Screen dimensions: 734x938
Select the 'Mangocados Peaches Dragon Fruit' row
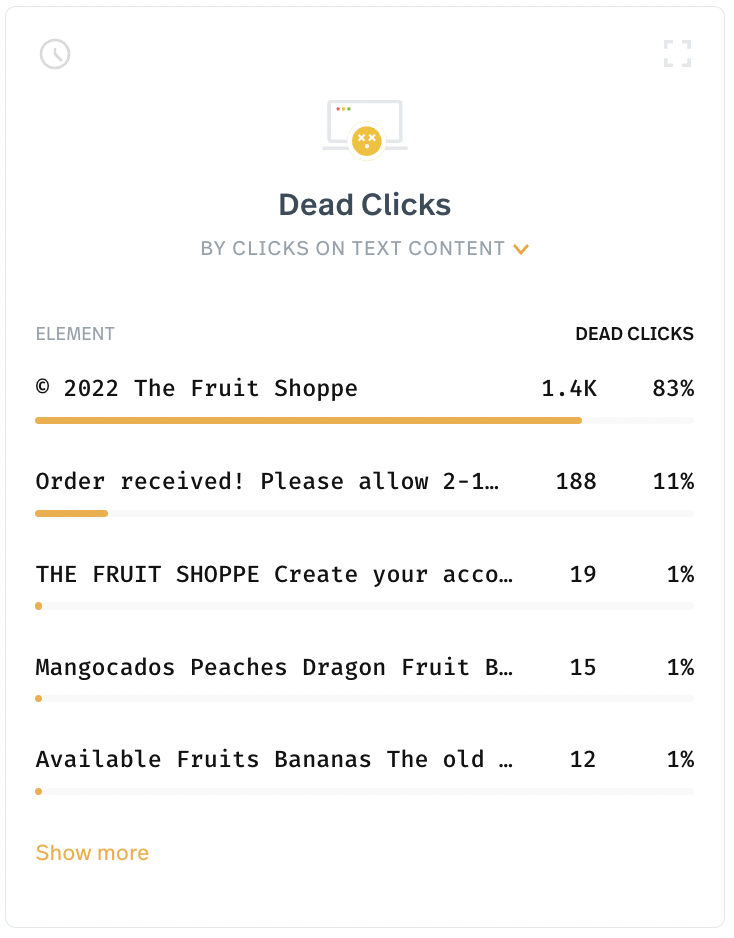coord(364,677)
